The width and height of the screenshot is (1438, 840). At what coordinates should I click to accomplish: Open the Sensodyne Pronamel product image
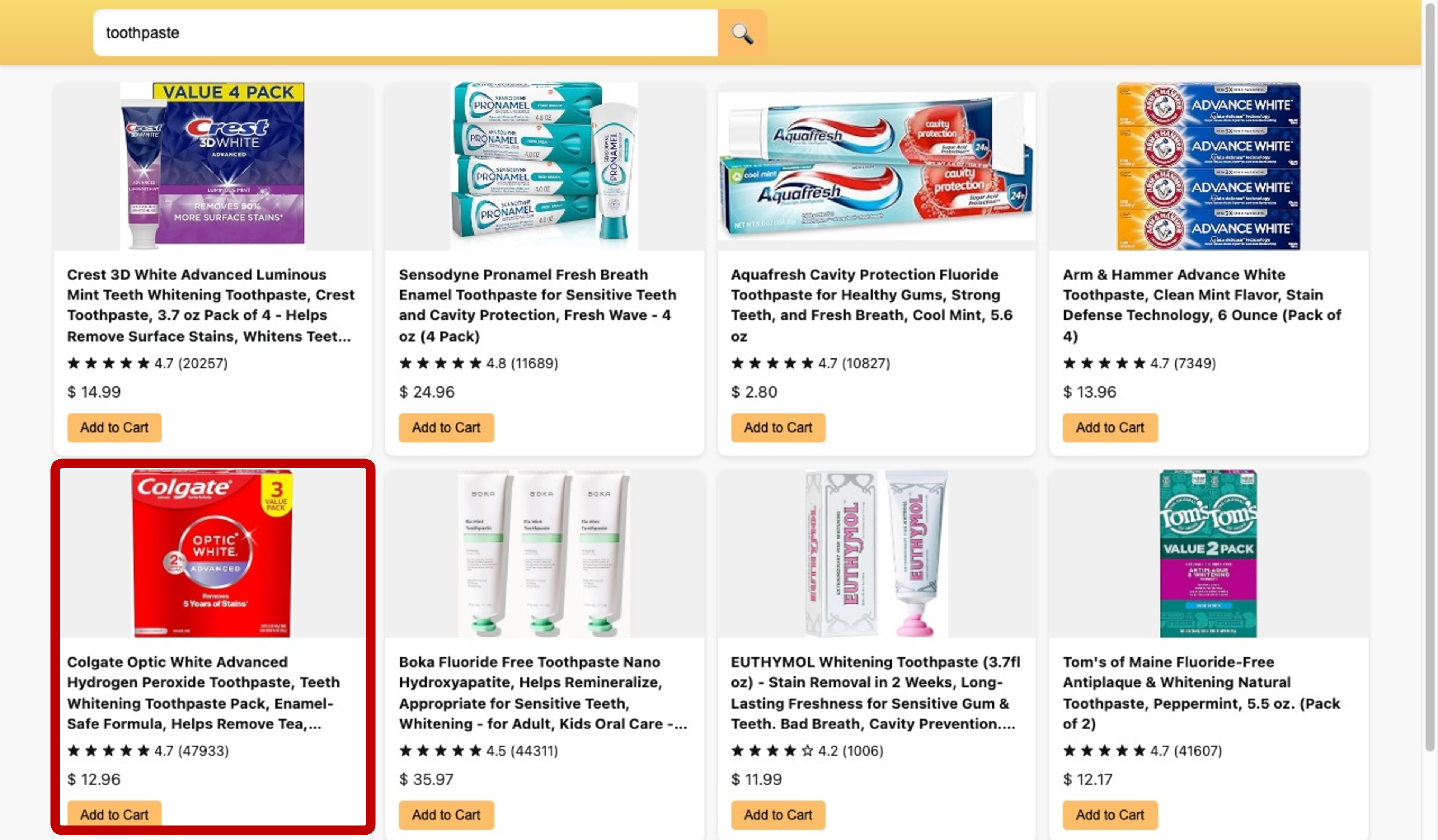point(545,166)
